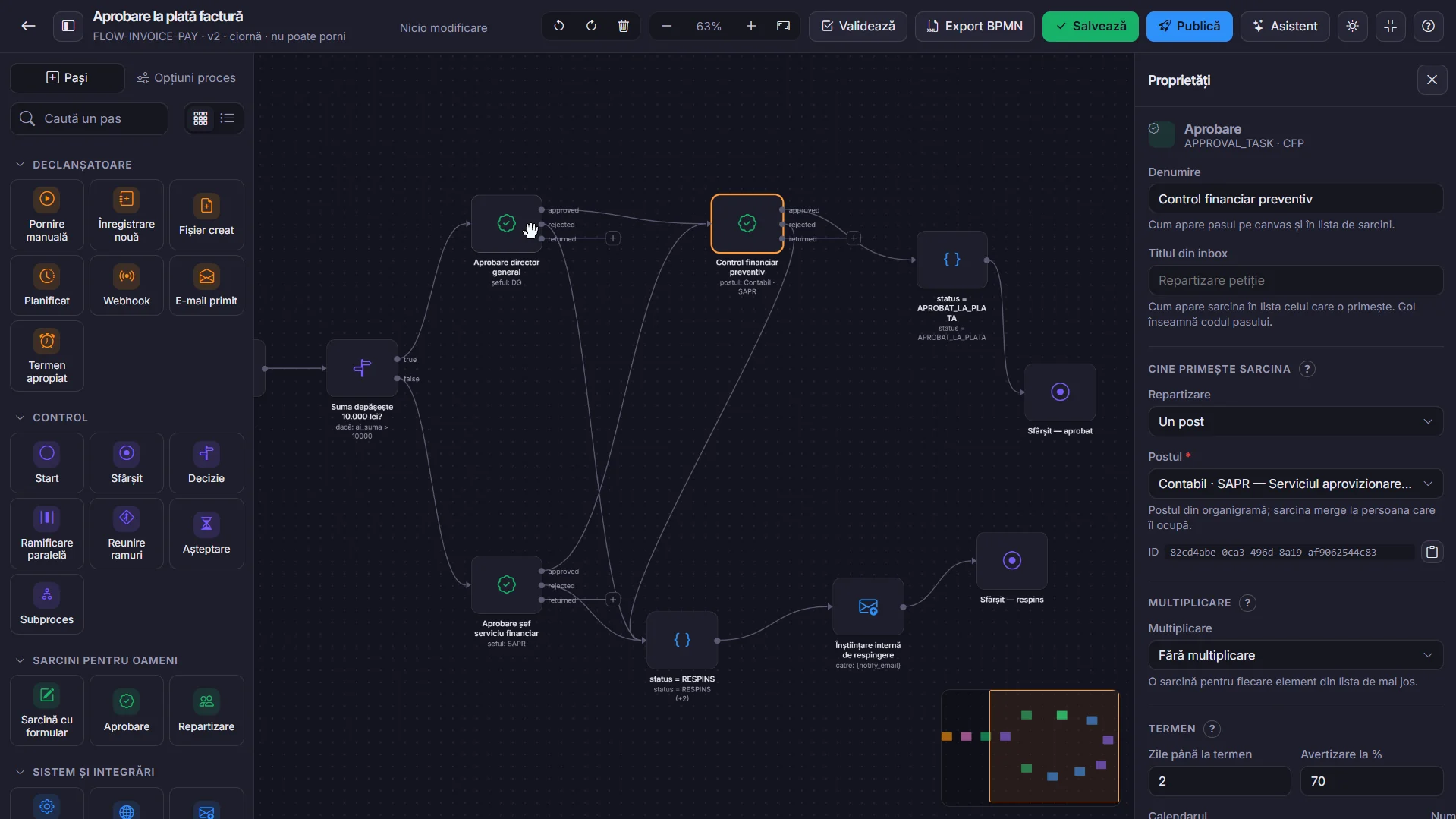Click the Validează button

coord(858,26)
